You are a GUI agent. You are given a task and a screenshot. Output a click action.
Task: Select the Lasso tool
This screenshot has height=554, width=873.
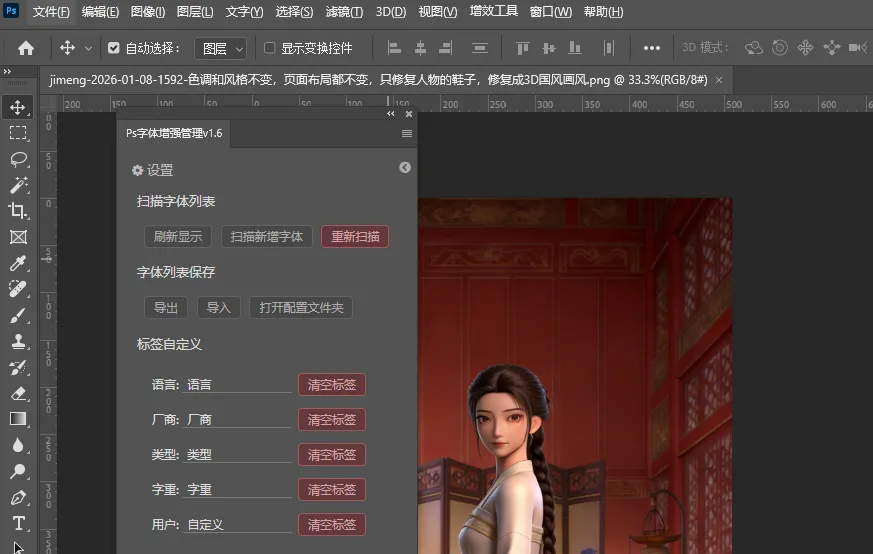click(x=18, y=159)
